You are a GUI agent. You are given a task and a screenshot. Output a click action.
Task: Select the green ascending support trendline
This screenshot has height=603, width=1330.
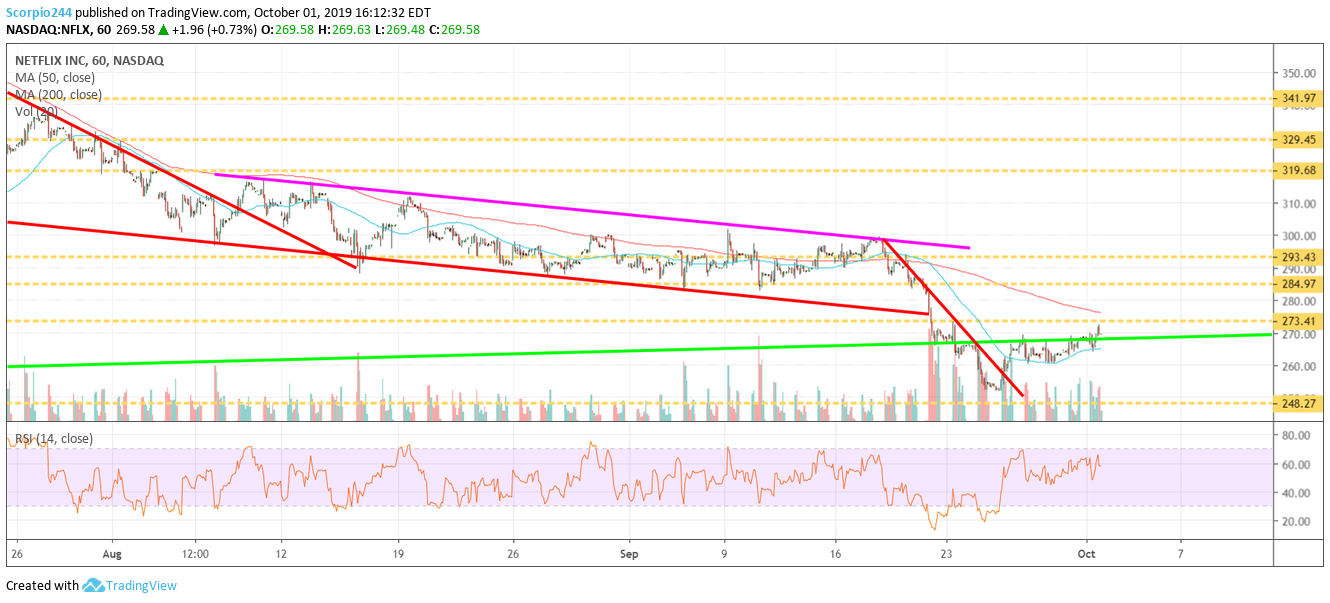tap(640, 350)
